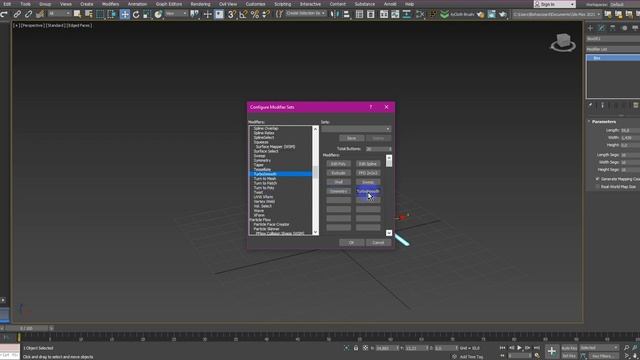
Task: Click the time slider frame handle
Action: (x=27, y=328)
